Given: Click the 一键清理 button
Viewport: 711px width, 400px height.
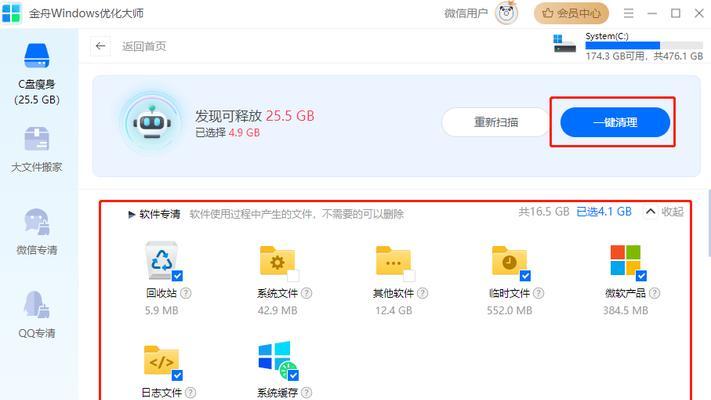Looking at the screenshot, I should pyautogui.click(x=615, y=122).
